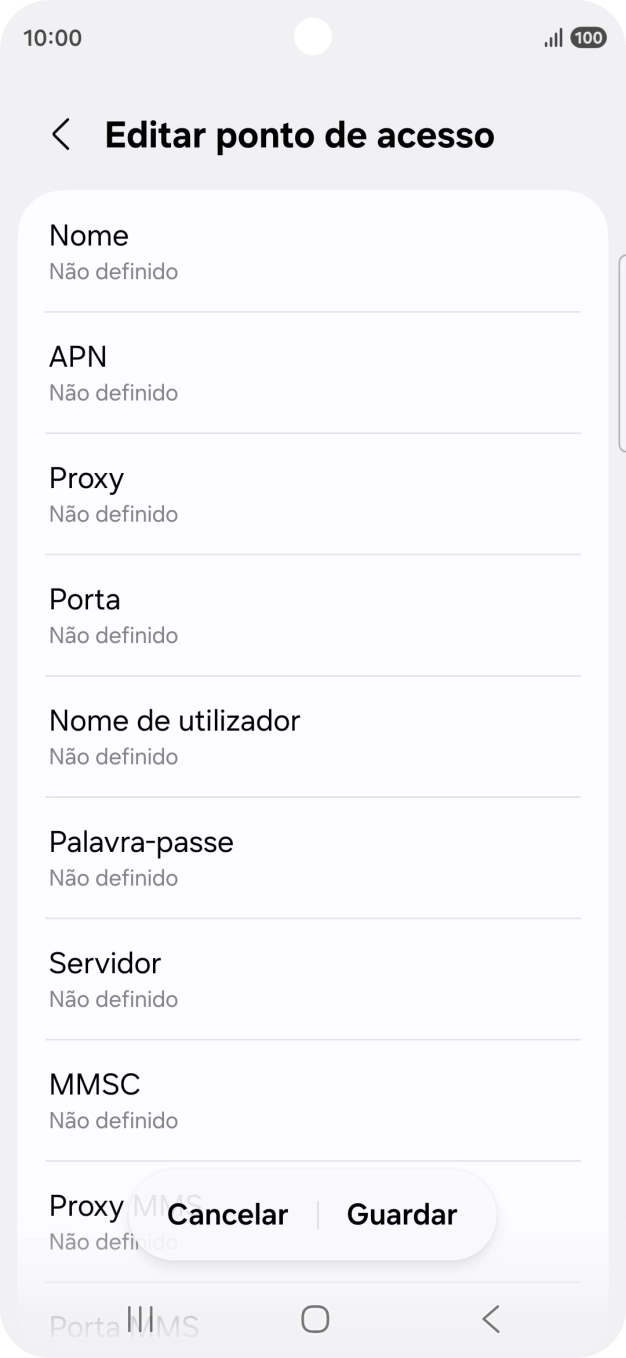The image size is (626, 1358).
Task: Tap the back arrow beside Editar ponto de acesso
Action: [x=61, y=134]
